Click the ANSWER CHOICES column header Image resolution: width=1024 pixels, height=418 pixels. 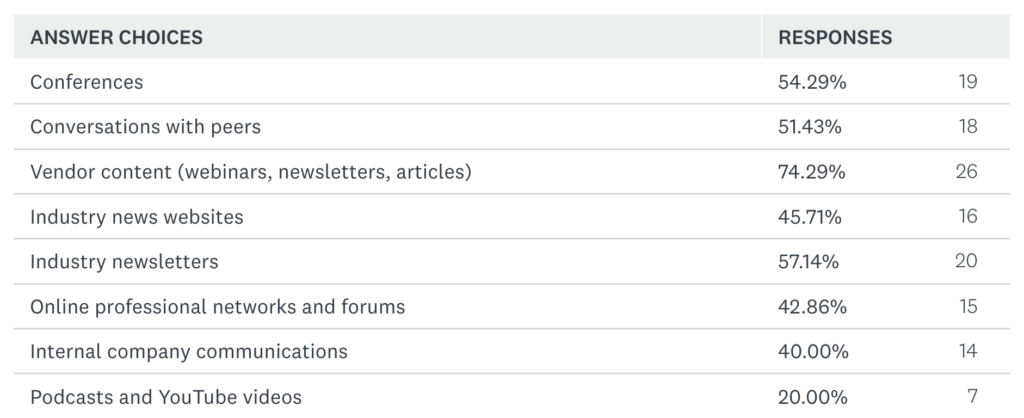[x=116, y=38]
